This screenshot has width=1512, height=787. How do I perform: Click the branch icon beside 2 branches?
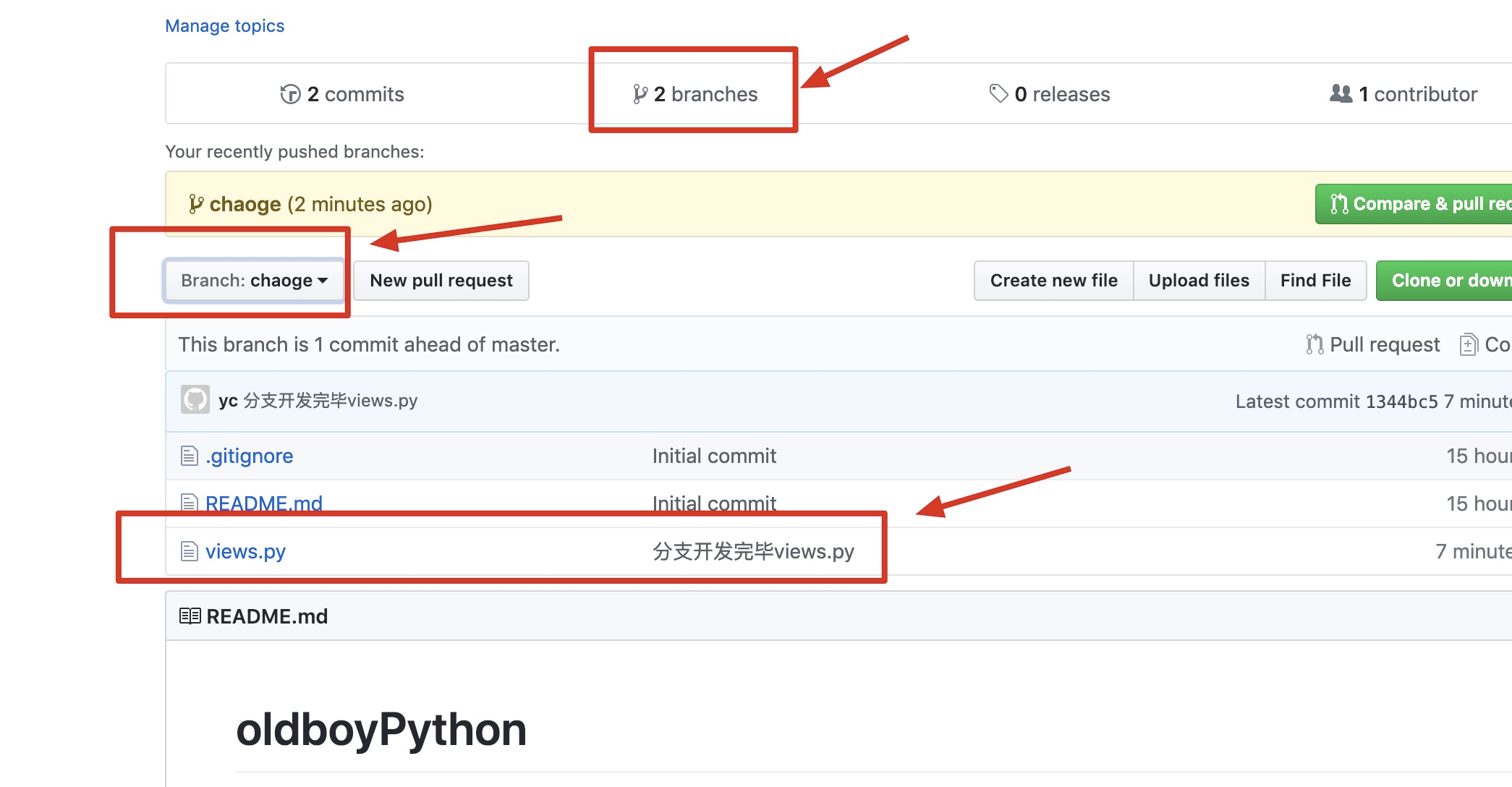(x=640, y=94)
